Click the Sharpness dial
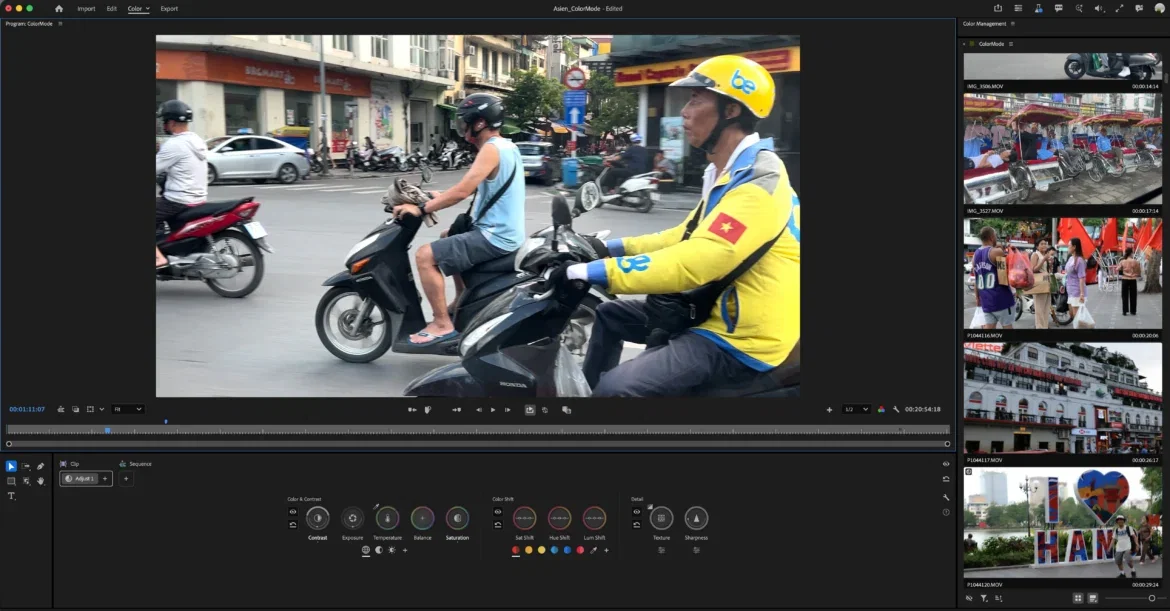 (x=696, y=518)
